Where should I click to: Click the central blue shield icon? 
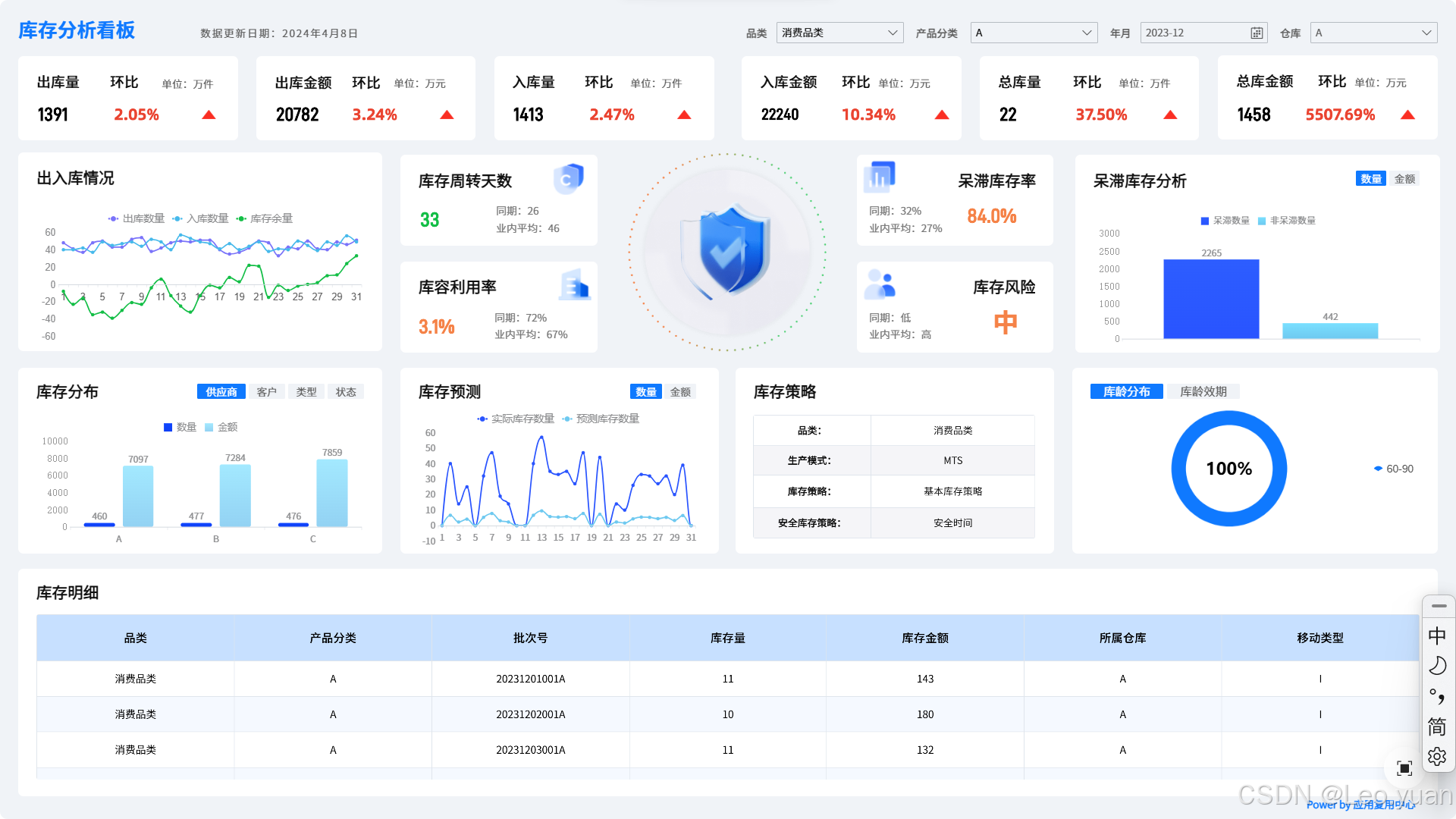click(726, 252)
